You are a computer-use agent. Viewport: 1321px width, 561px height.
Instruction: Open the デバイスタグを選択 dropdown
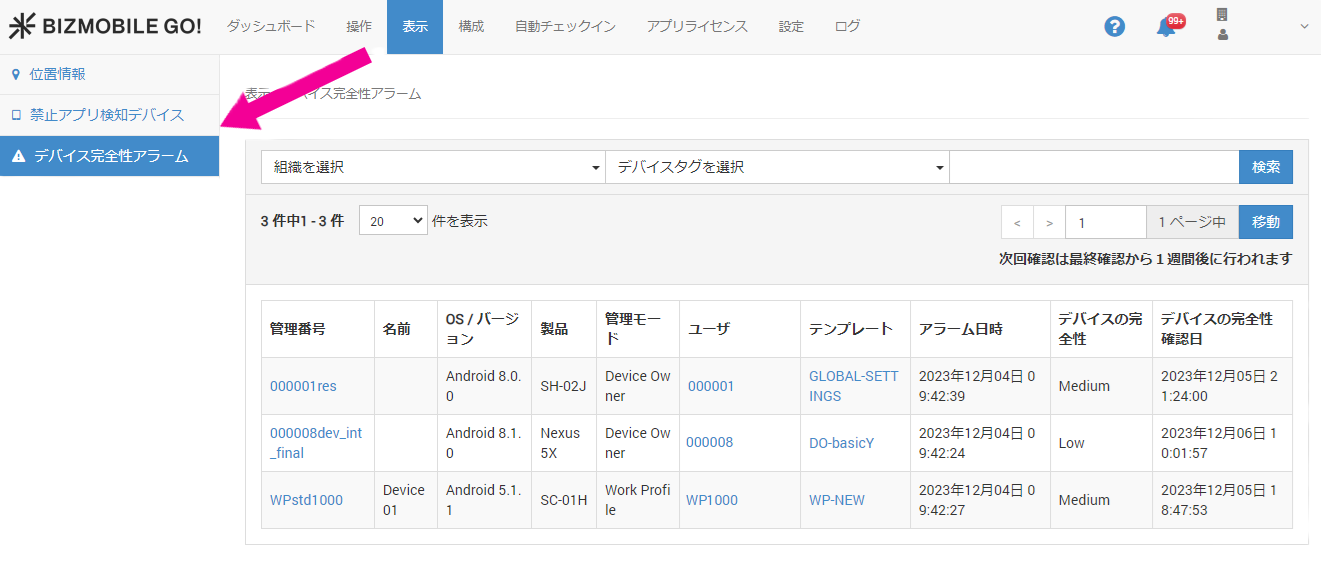coord(777,167)
